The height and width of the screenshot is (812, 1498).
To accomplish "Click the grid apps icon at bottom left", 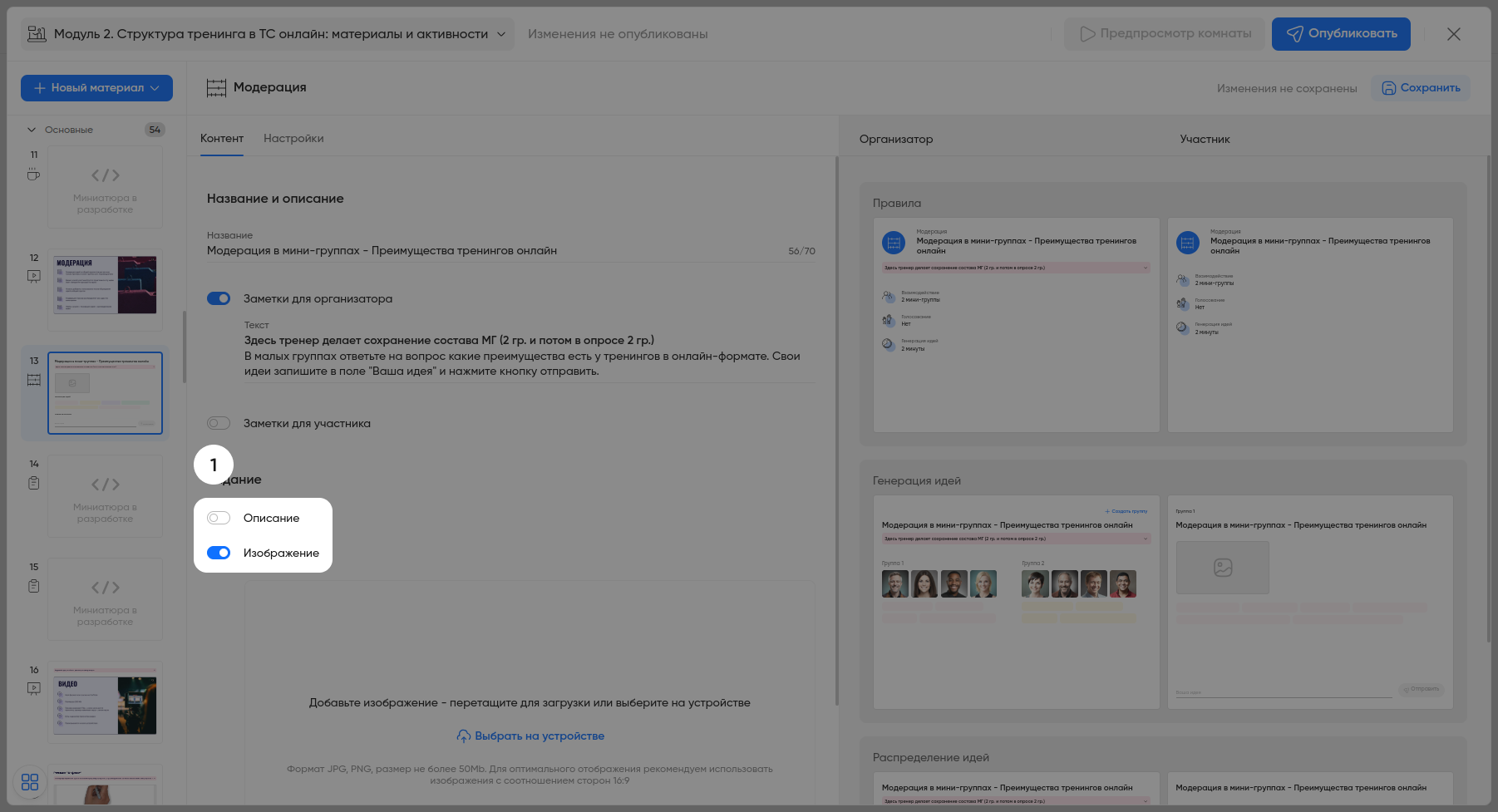I will point(30,782).
